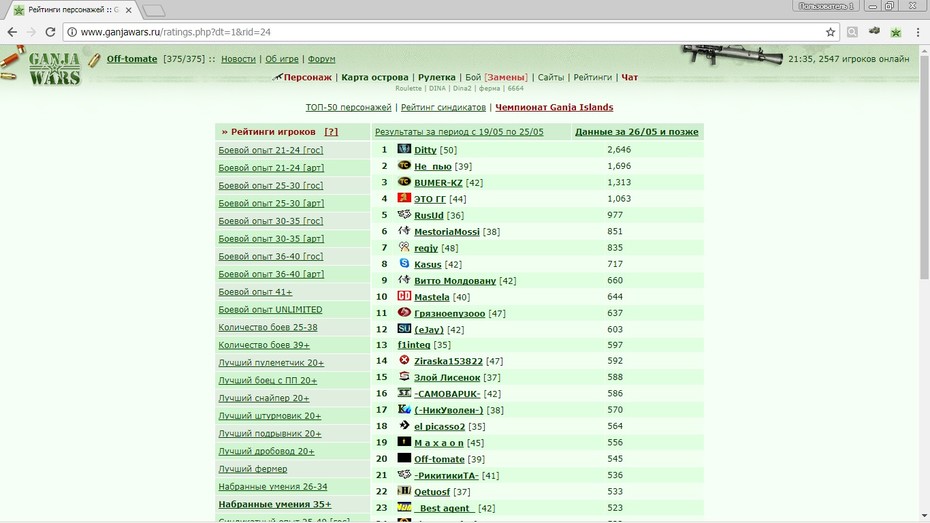This screenshot has width=930, height=523.
Task: Open the Roulette quick link
Action: click(x=408, y=88)
